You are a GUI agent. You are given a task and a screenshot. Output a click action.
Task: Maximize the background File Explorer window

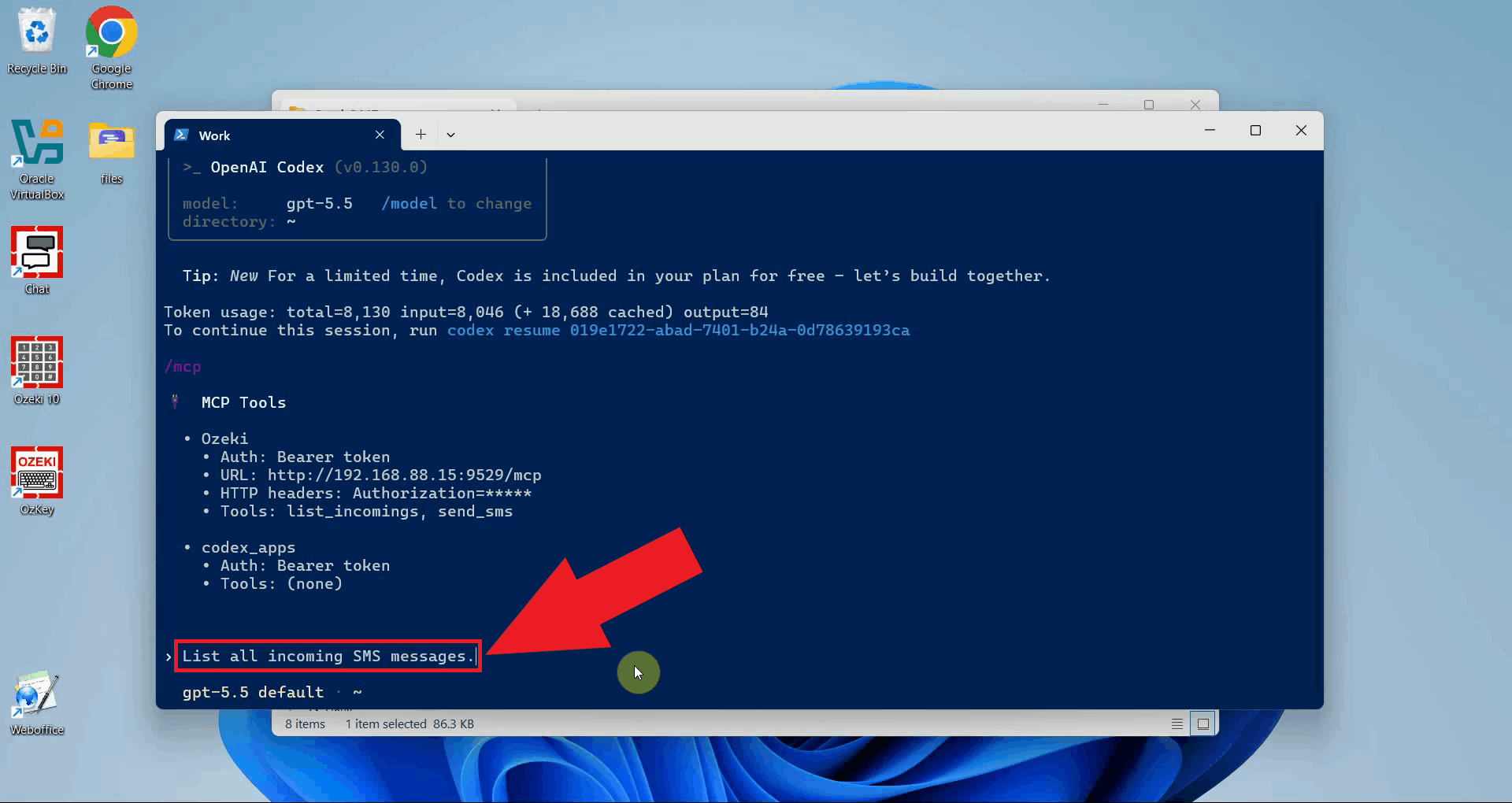(1149, 104)
